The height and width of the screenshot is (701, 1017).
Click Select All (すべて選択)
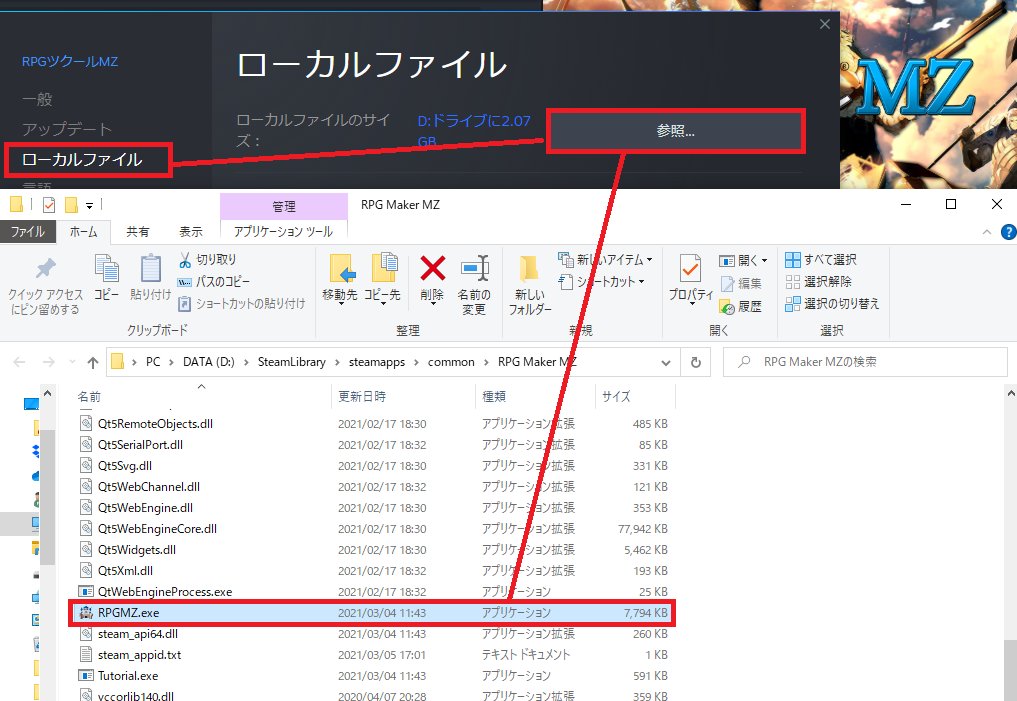820,259
